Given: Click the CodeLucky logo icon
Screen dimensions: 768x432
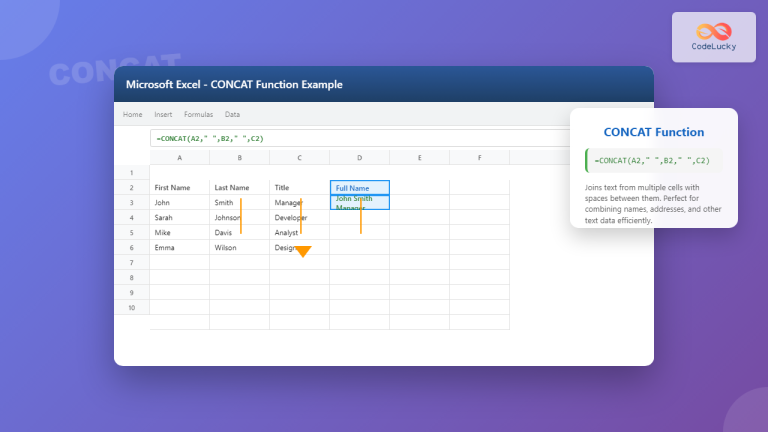Looking at the screenshot, I should (713, 31).
